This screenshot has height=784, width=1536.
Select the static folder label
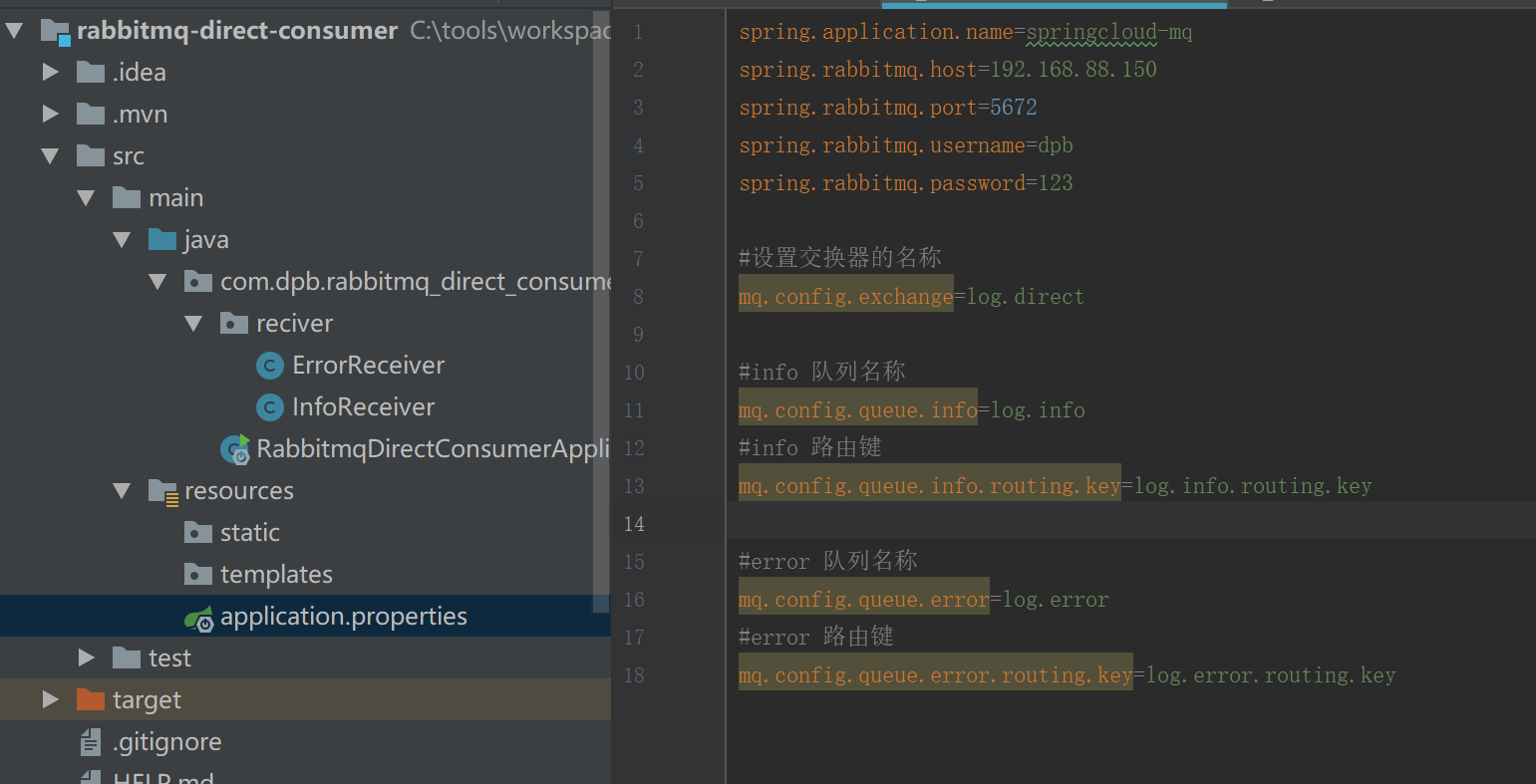(250, 533)
